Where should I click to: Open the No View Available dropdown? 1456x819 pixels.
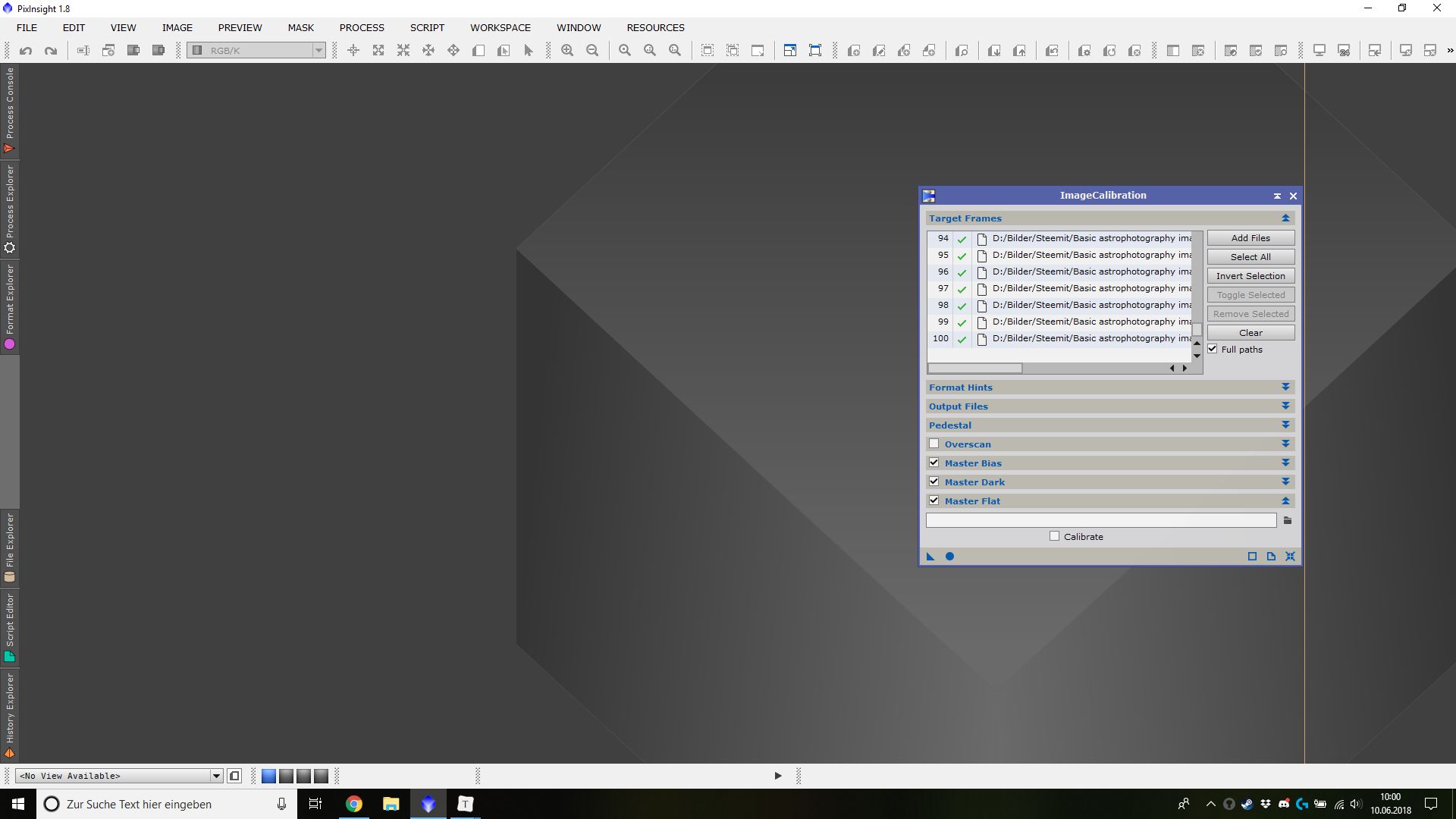point(119,776)
